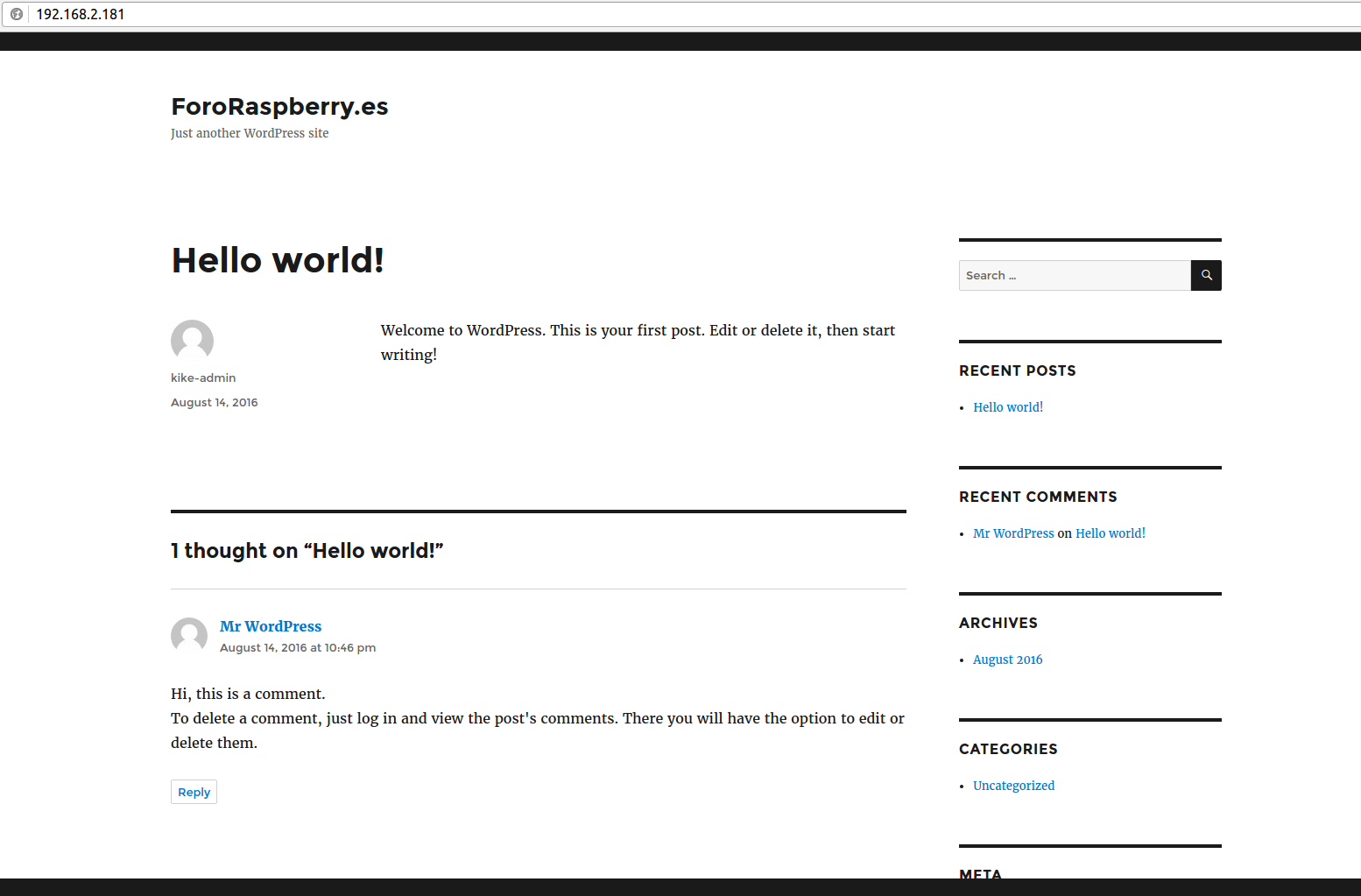The height and width of the screenshot is (896, 1361).
Task: Click comment timestamp August 14, 2016 at 10:46 pm
Action: (x=298, y=648)
